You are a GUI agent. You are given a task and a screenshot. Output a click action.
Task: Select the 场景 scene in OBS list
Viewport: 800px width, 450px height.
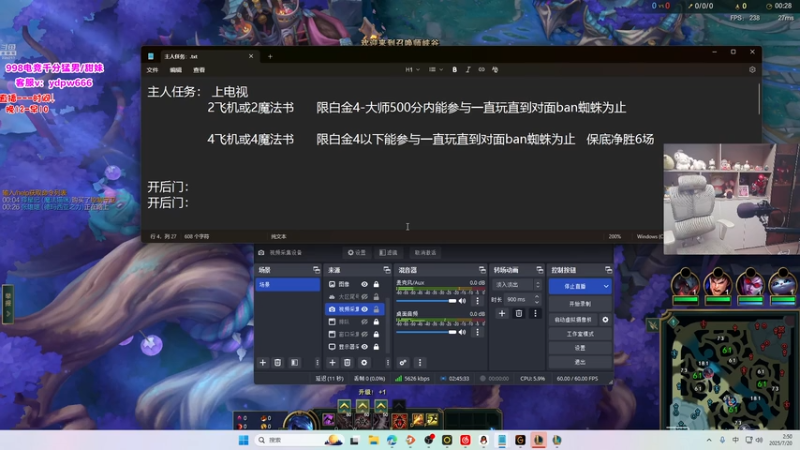click(287, 285)
